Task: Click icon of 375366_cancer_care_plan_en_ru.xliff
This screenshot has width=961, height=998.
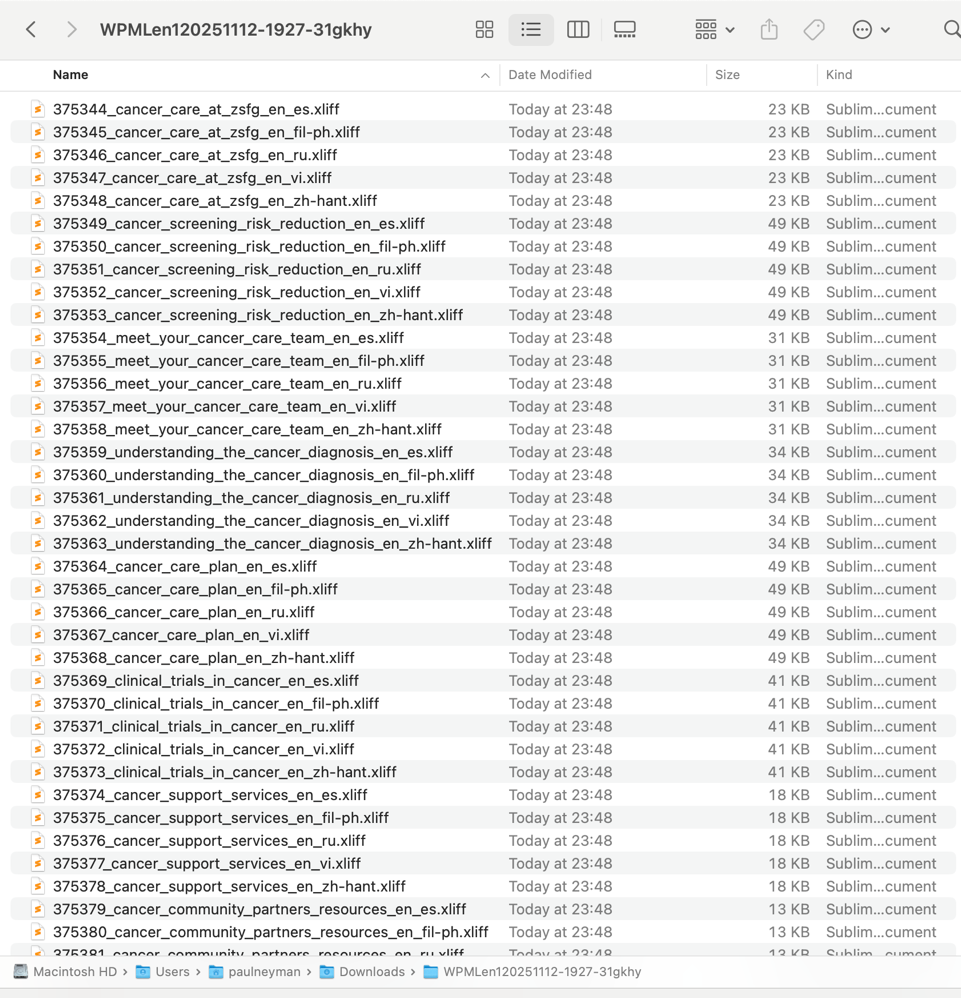Action: click(38, 612)
